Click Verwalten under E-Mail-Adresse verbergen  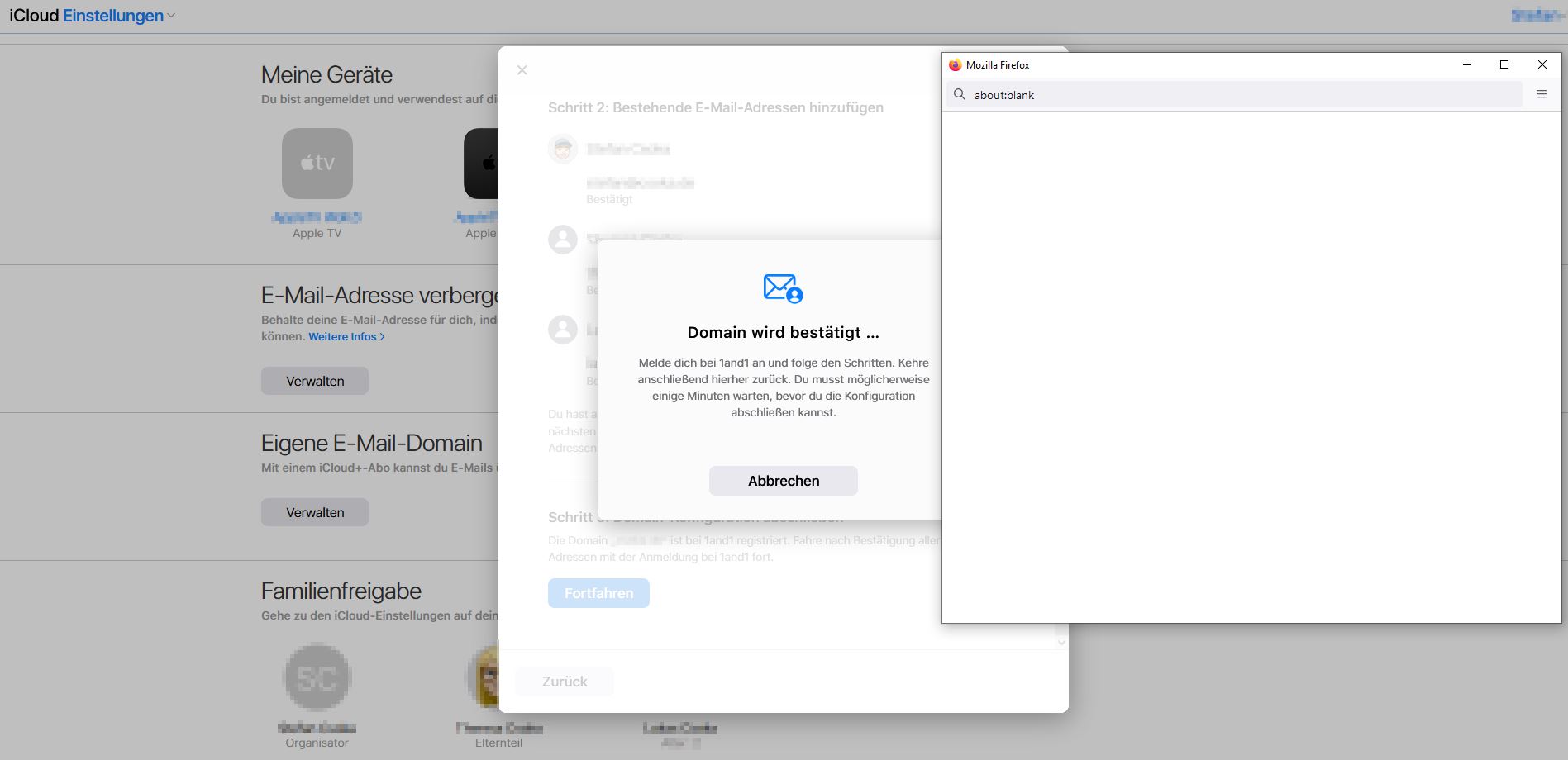click(315, 381)
